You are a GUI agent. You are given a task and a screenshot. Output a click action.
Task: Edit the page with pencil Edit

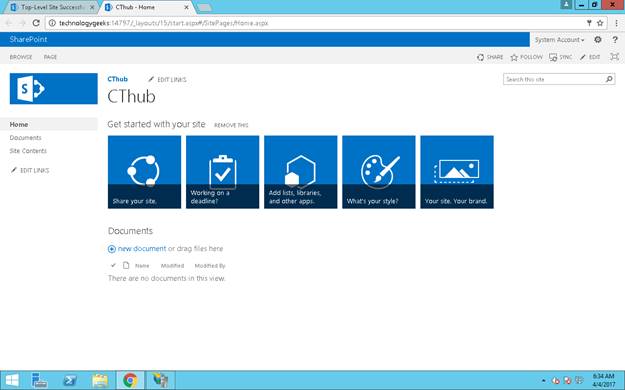[590, 57]
